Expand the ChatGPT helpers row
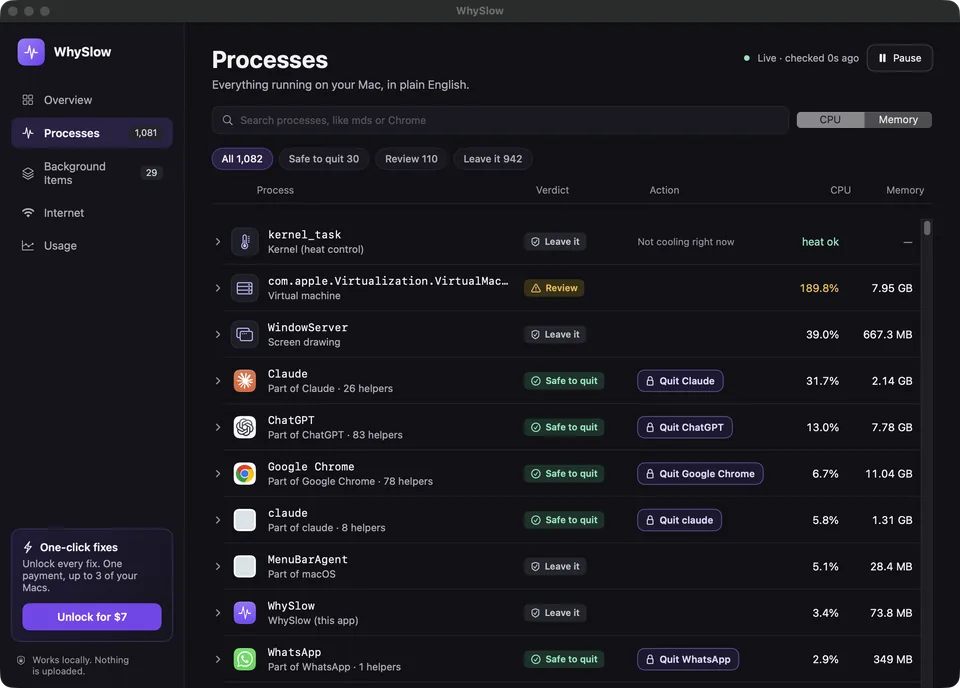This screenshot has width=960, height=688. pos(218,427)
